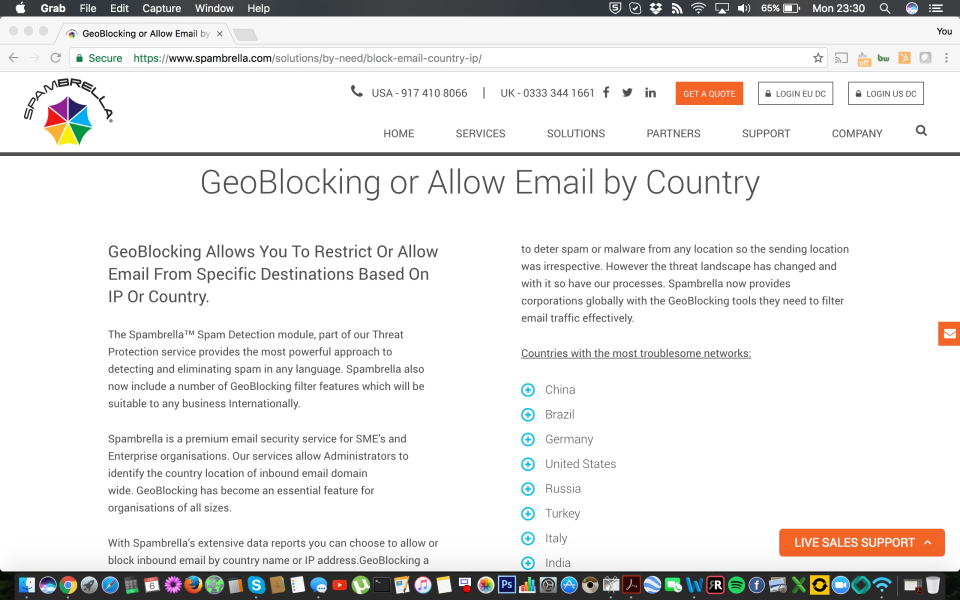The width and height of the screenshot is (960, 600).
Task: Click the LOGIN US DC button
Action: (x=885, y=92)
